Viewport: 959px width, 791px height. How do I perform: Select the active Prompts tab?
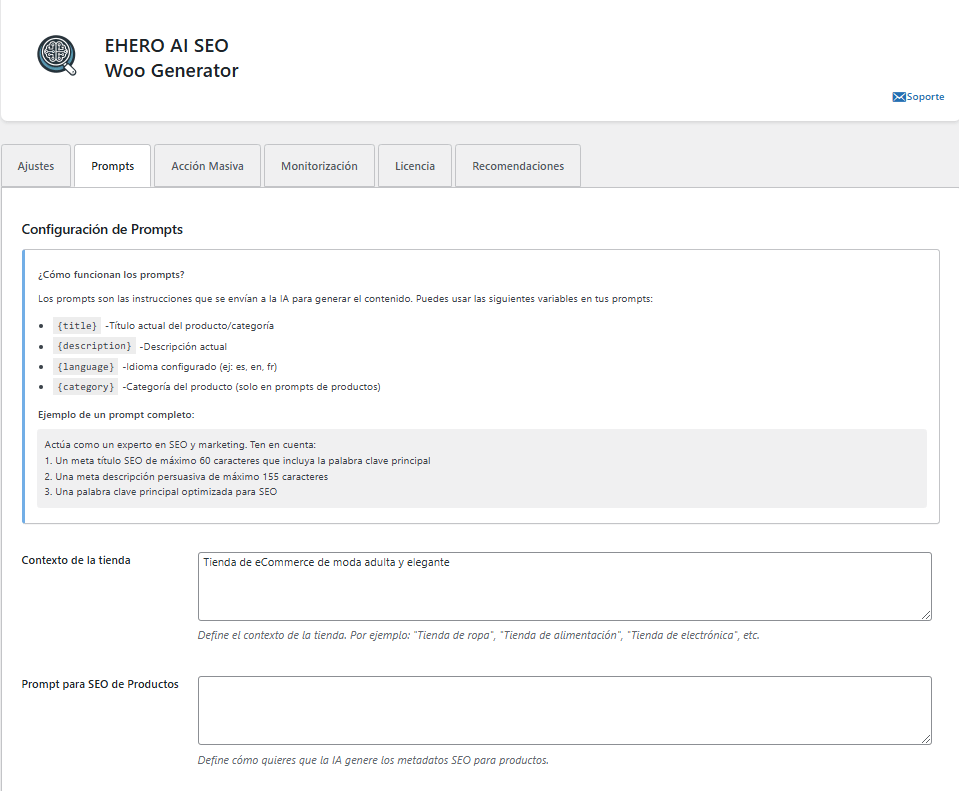tap(112, 166)
